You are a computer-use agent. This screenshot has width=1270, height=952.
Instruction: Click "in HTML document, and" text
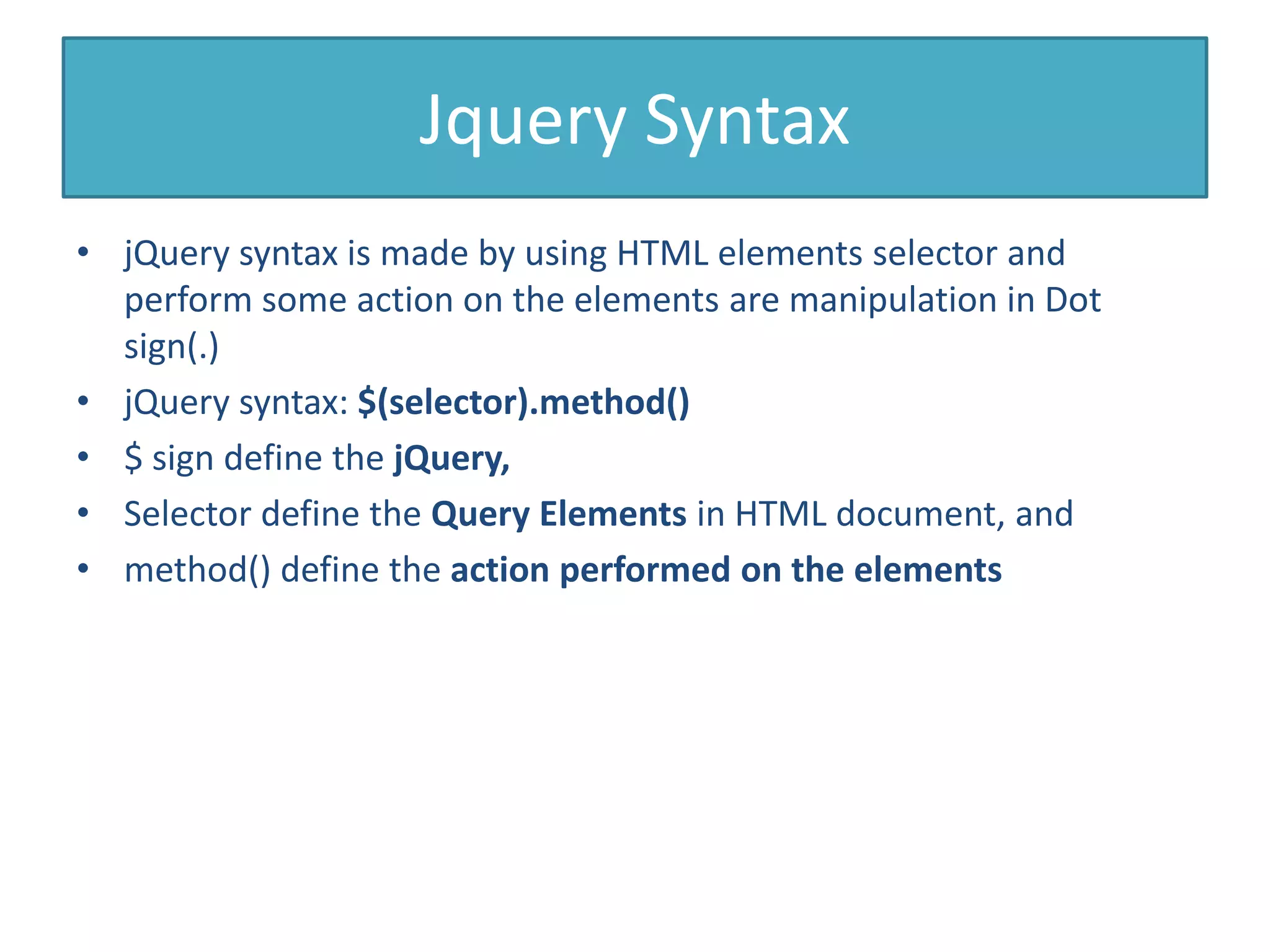(x=885, y=514)
